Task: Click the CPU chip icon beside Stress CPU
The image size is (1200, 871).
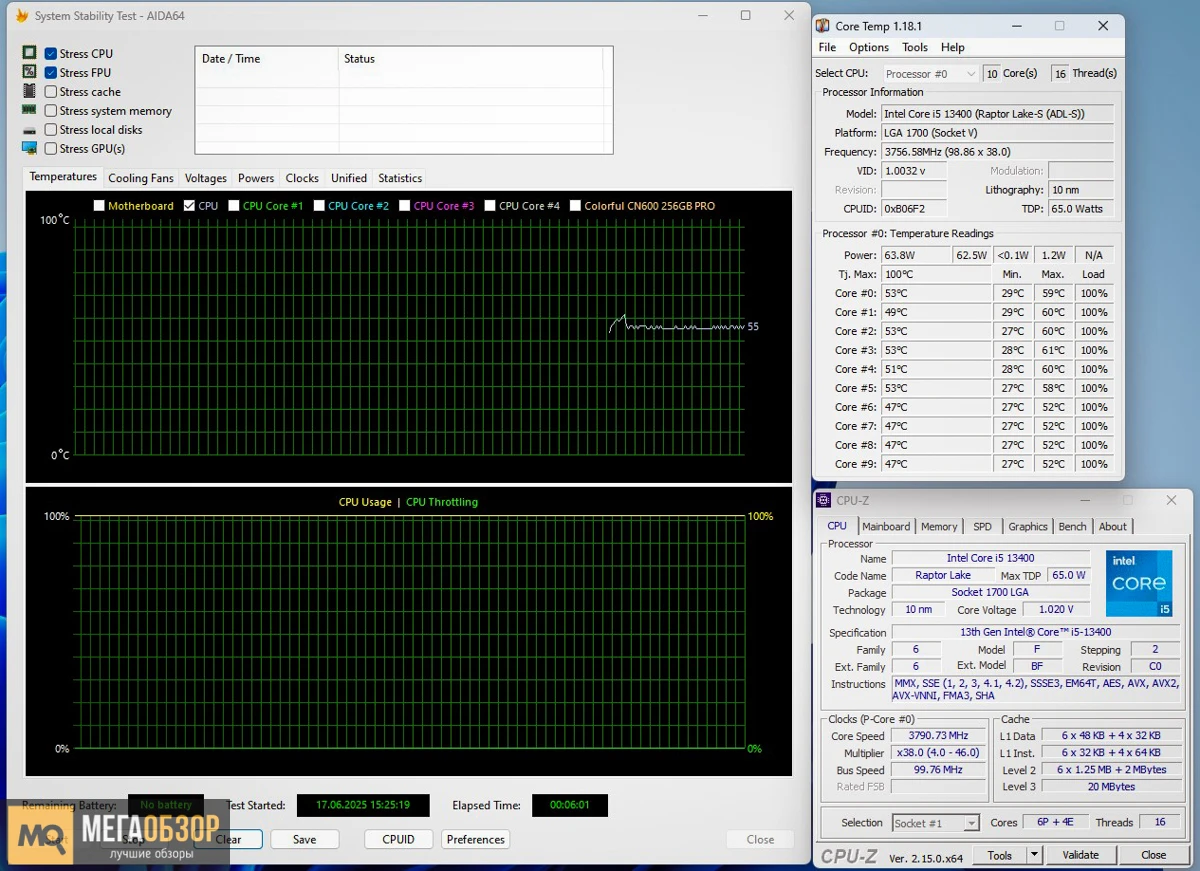Action: (x=29, y=53)
